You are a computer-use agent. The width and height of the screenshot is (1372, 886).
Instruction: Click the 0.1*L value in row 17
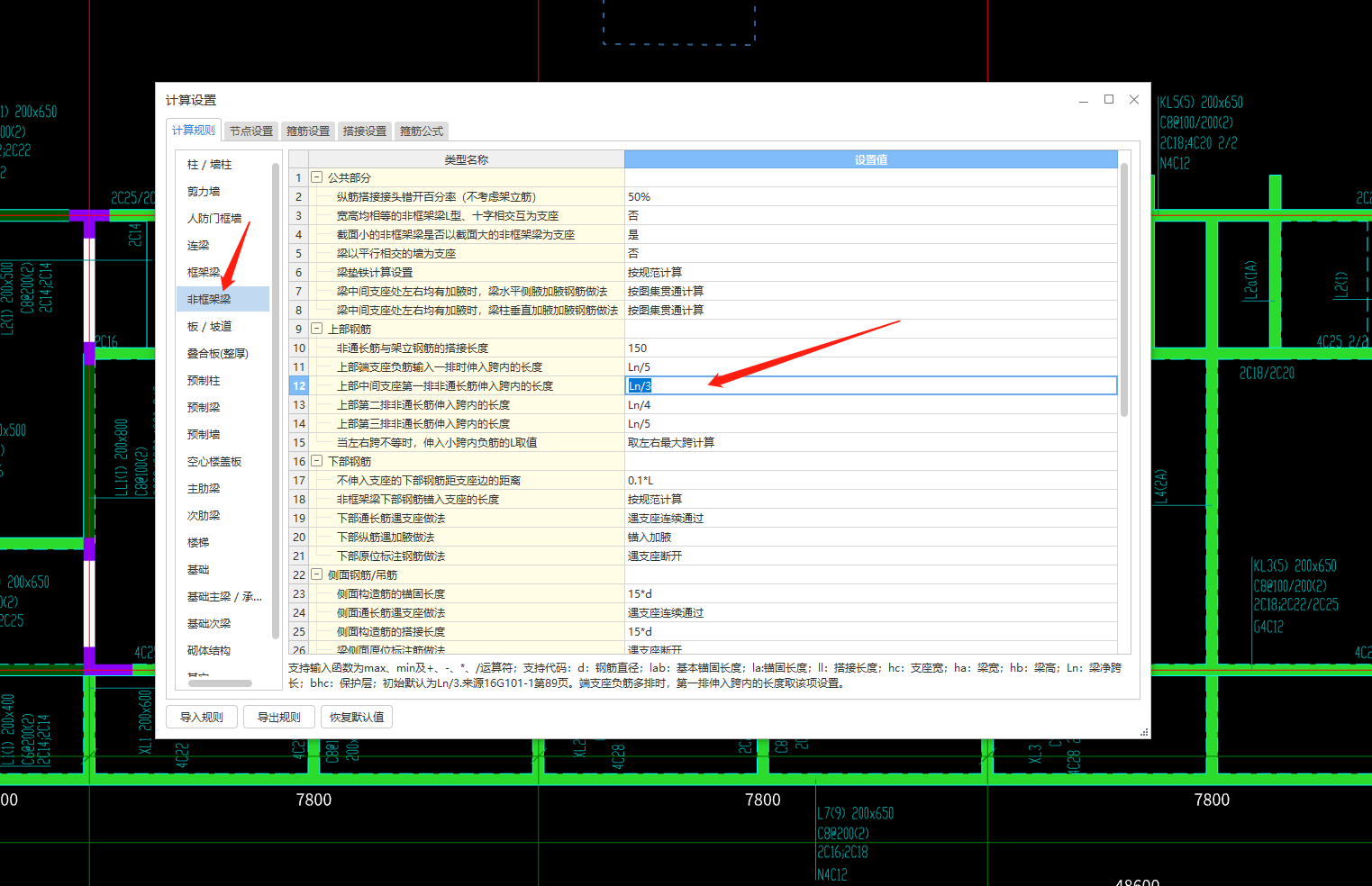tap(871, 480)
